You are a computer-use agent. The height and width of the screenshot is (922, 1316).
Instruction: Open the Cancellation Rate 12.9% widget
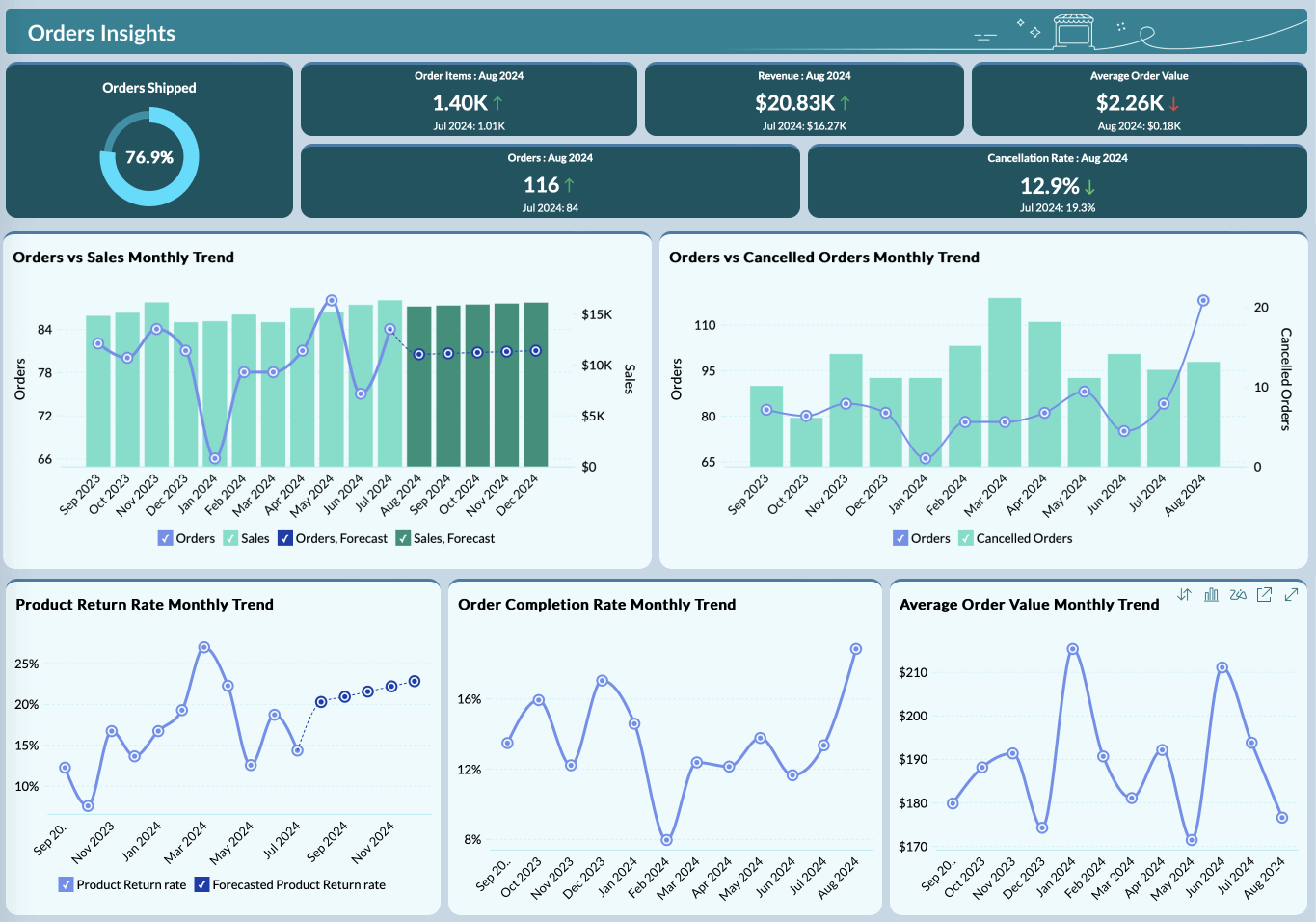1057,181
